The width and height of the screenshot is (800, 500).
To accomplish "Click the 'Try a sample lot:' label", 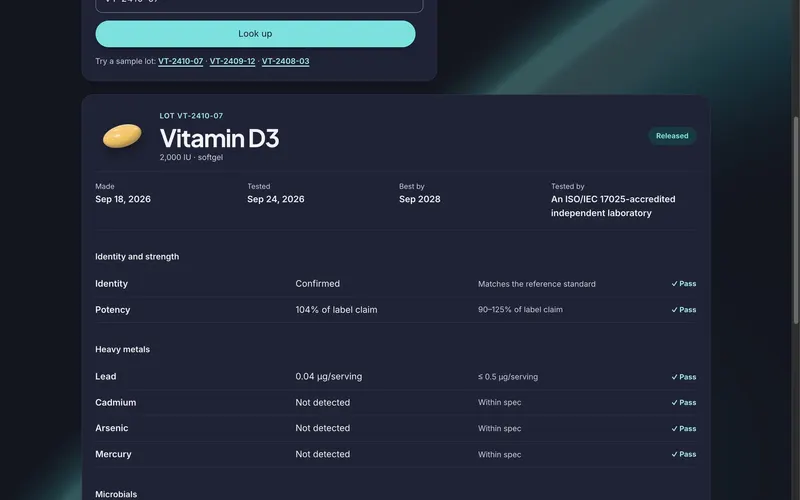I will (x=126, y=61).
